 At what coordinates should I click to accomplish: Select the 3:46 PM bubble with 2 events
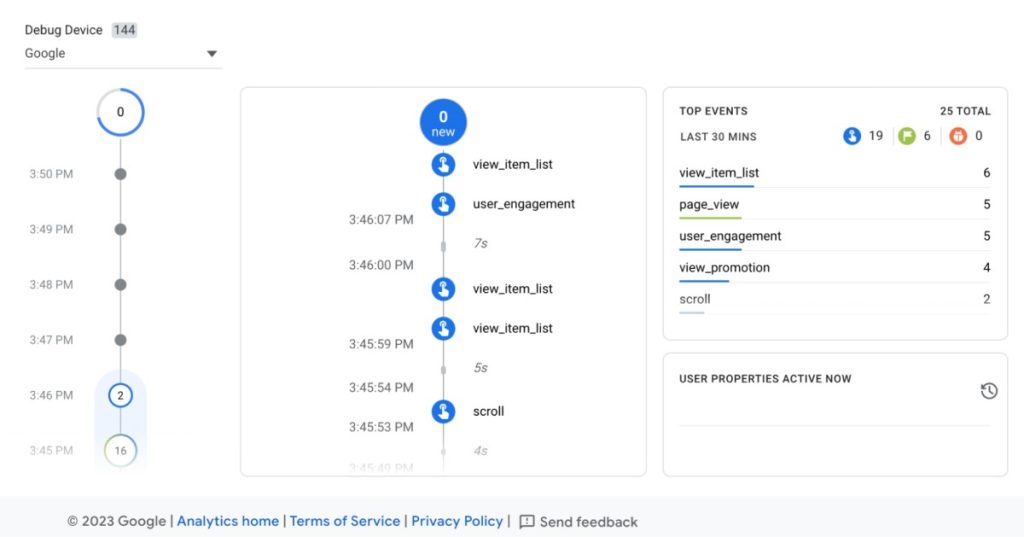point(120,395)
